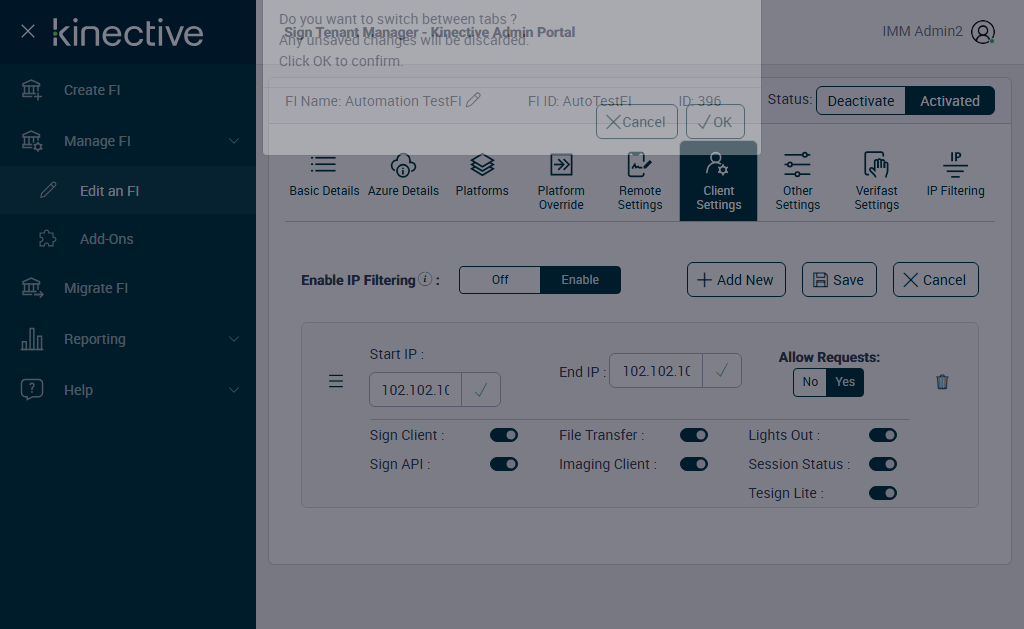Click the Kinective logo
The height and width of the screenshot is (629, 1024).
(x=128, y=33)
